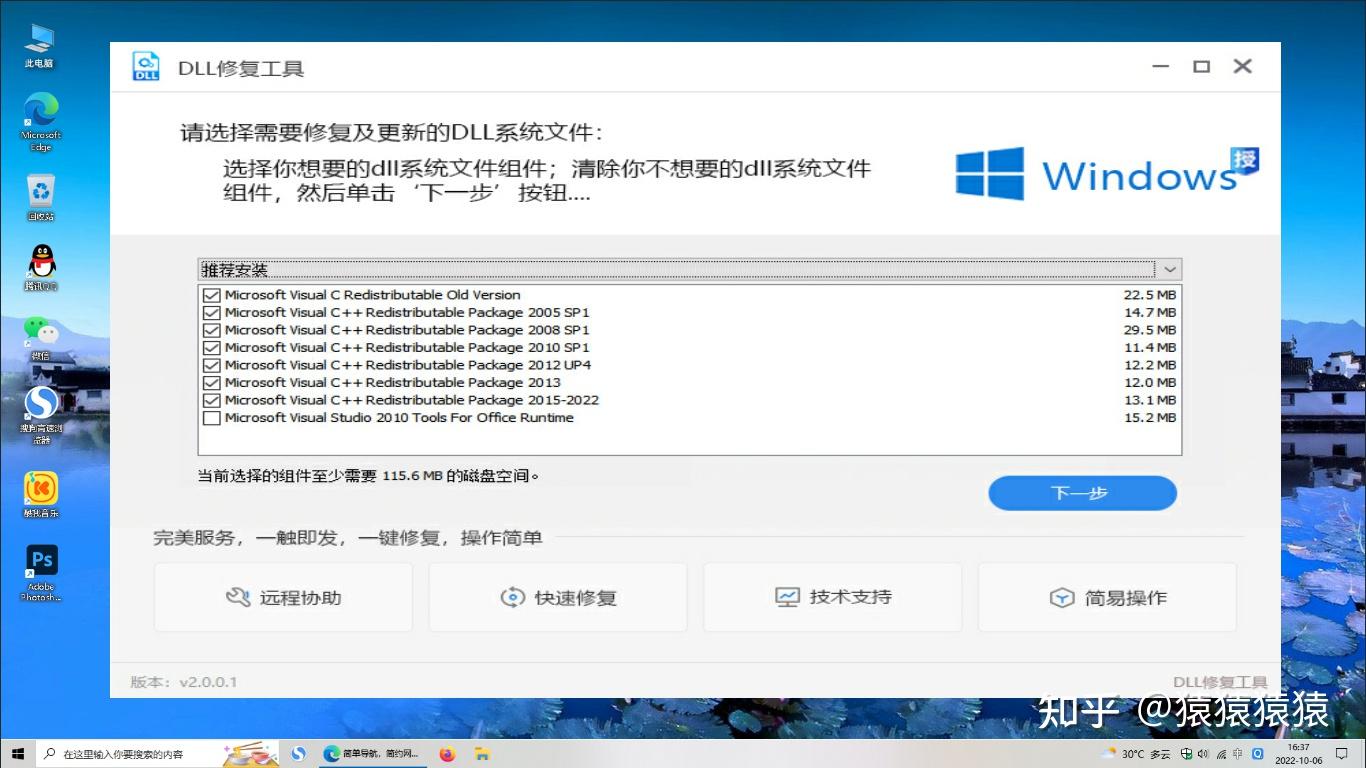Uncheck Visual C++ Package 2013
The width and height of the screenshot is (1366, 768).
[x=211, y=383]
